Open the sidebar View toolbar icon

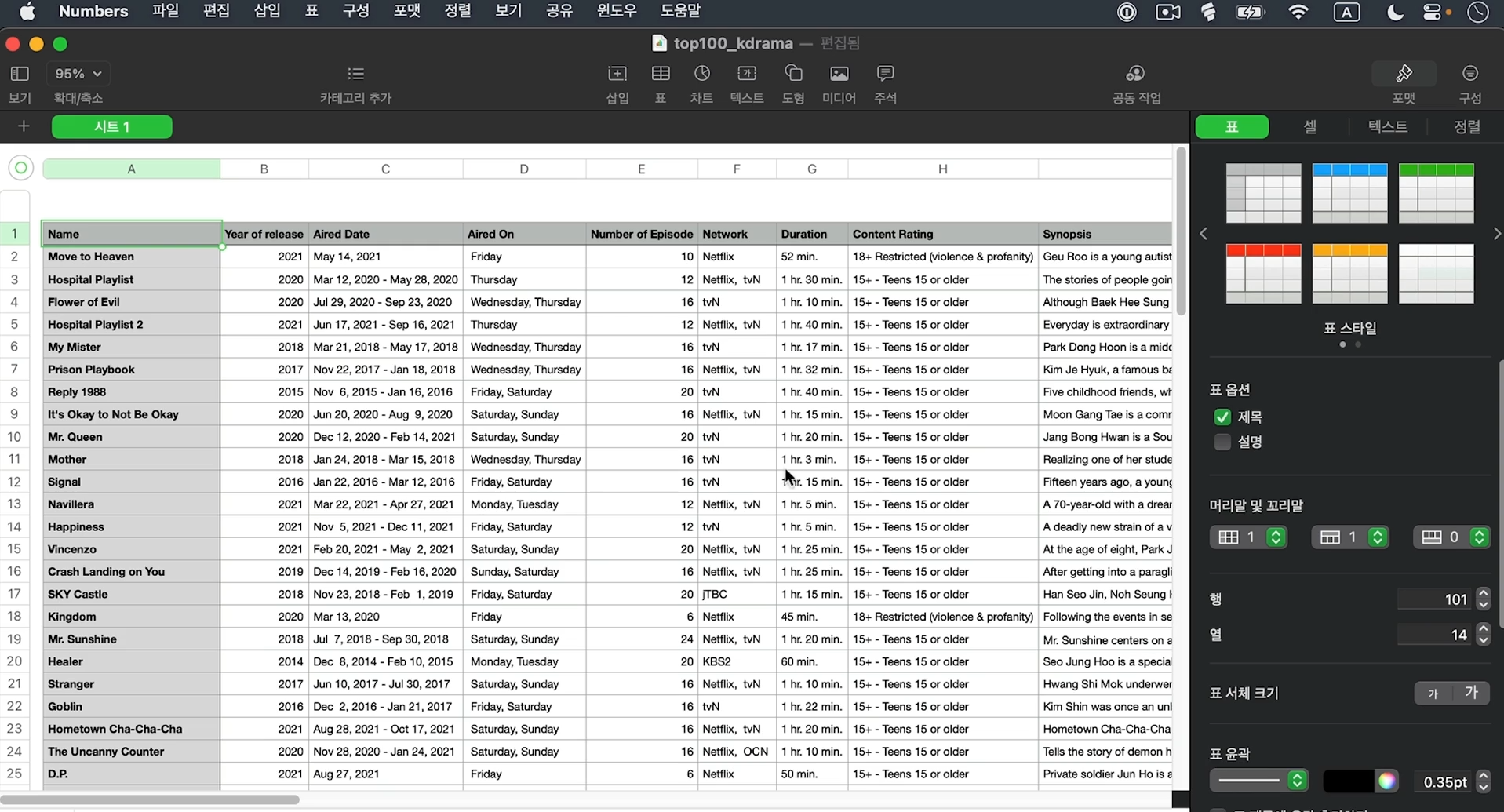(20, 74)
